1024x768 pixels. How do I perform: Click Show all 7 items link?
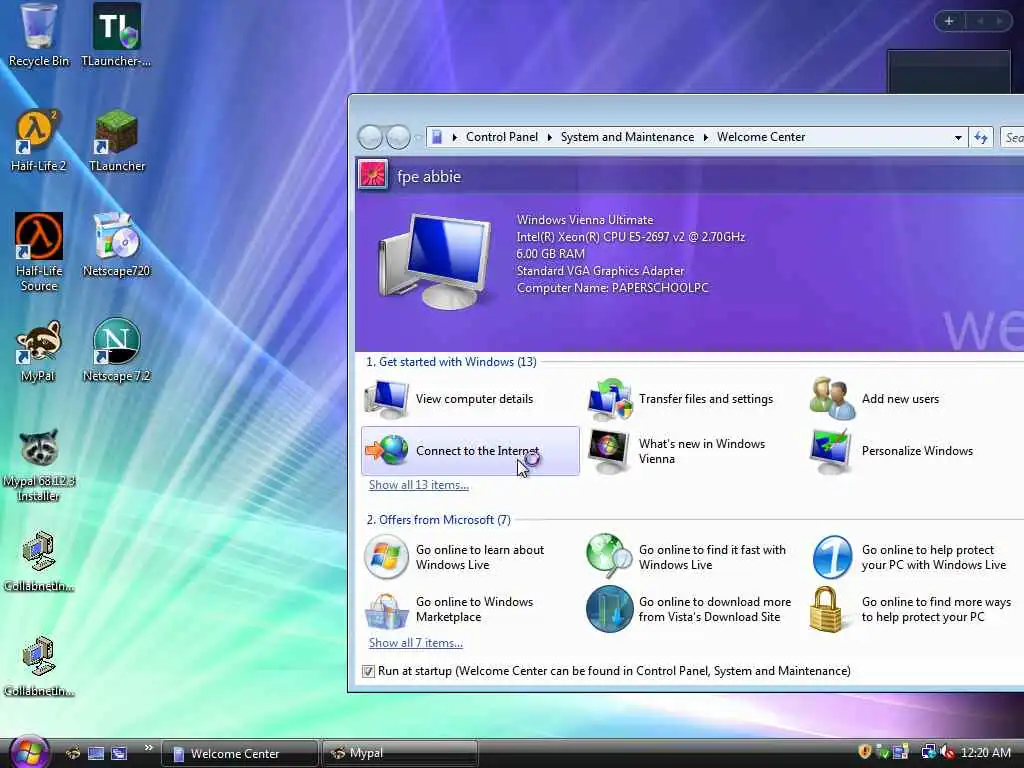point(415,643)
